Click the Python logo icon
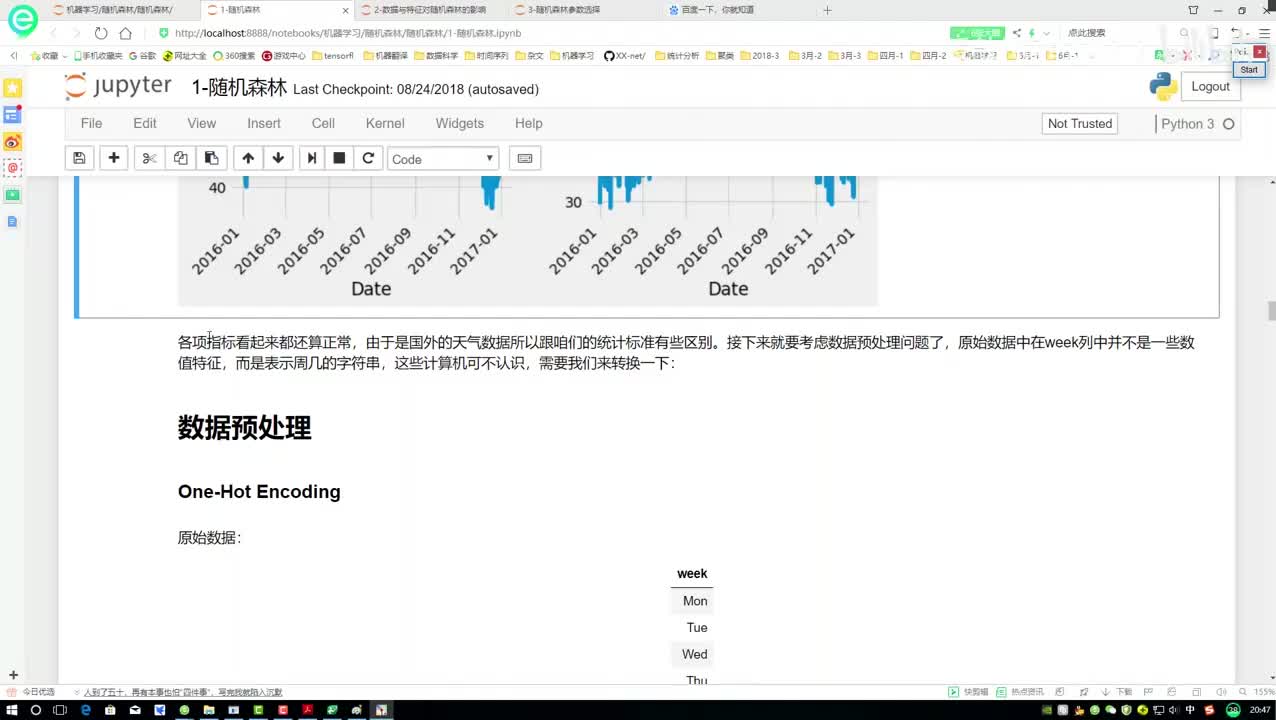This screenshot has width=1276, height=720. [1163, 87]
